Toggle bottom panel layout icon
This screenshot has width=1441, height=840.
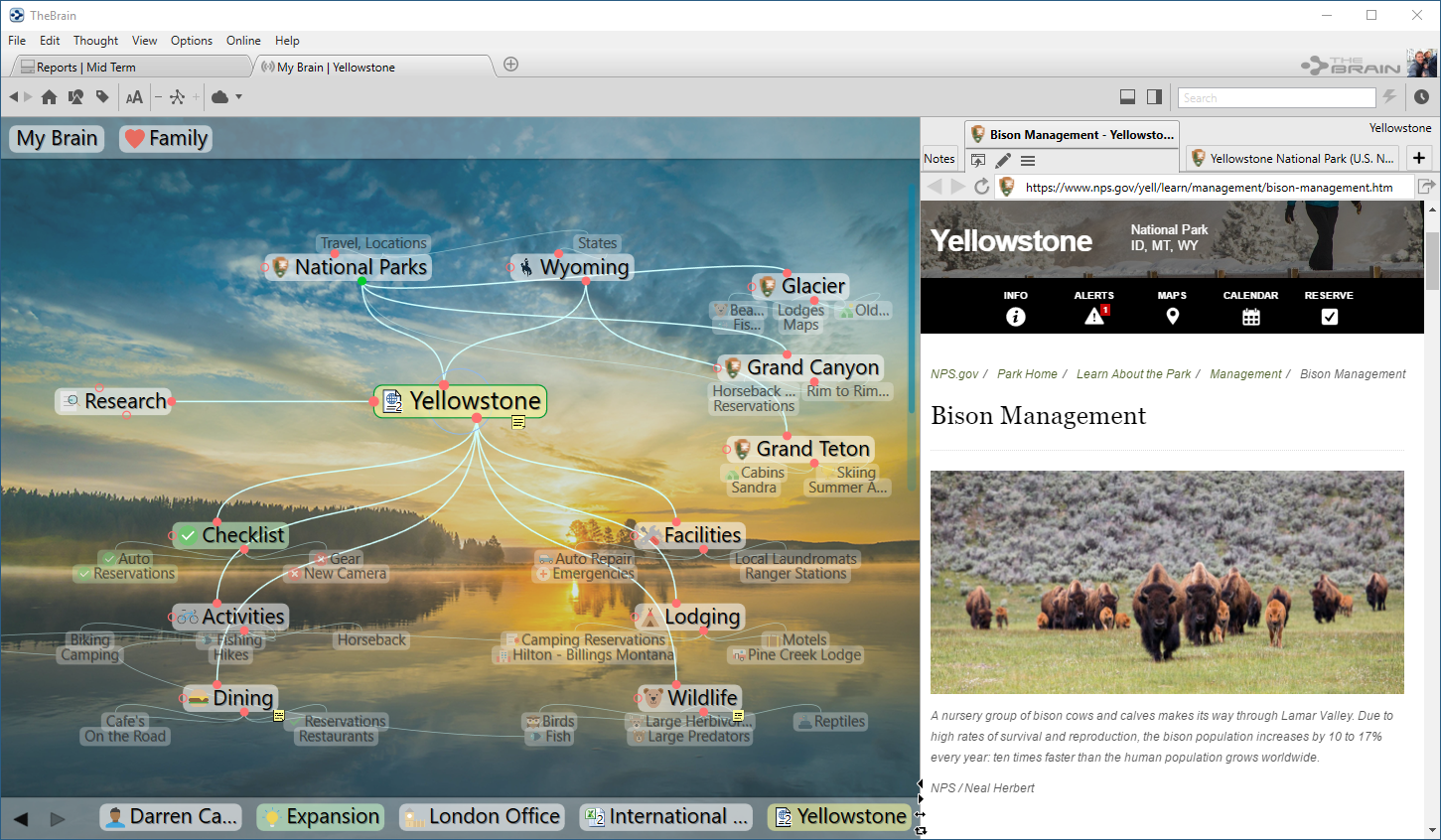[1127, 97]
